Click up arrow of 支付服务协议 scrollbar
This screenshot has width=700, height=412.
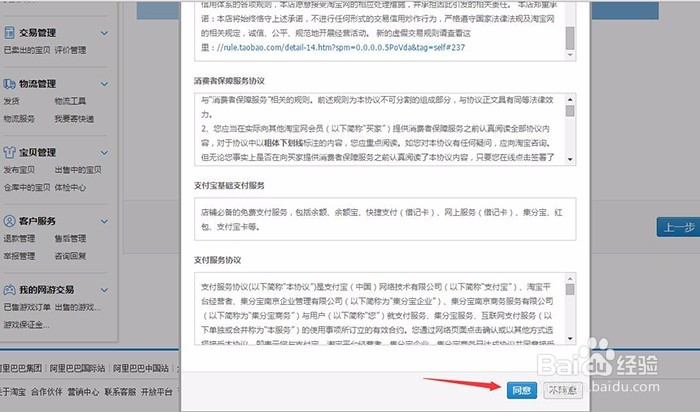570,279
